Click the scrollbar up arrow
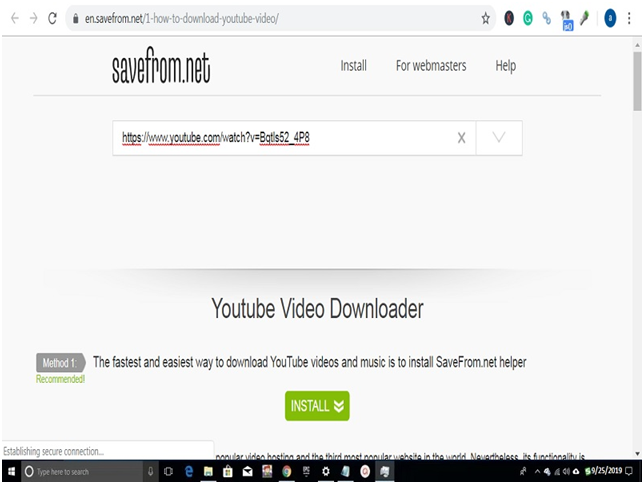644x484 pixels. (637, 44)
